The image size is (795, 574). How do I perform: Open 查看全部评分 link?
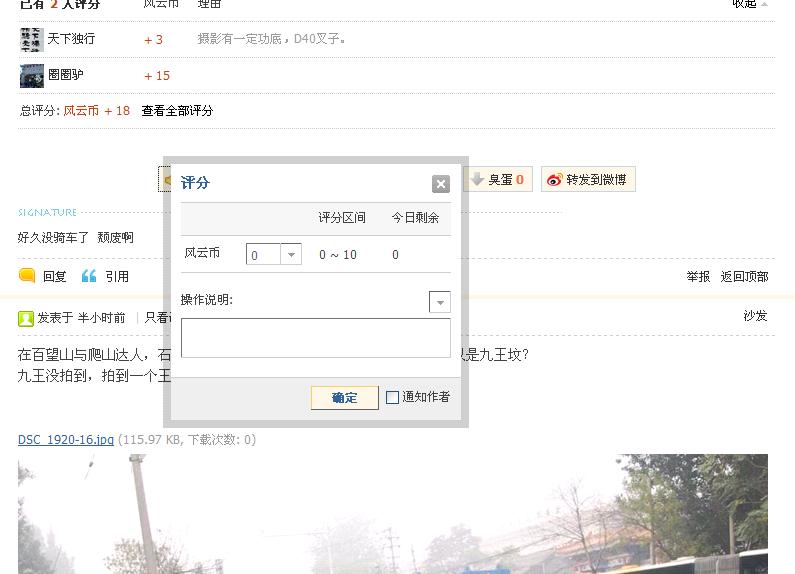click(177, 111)
